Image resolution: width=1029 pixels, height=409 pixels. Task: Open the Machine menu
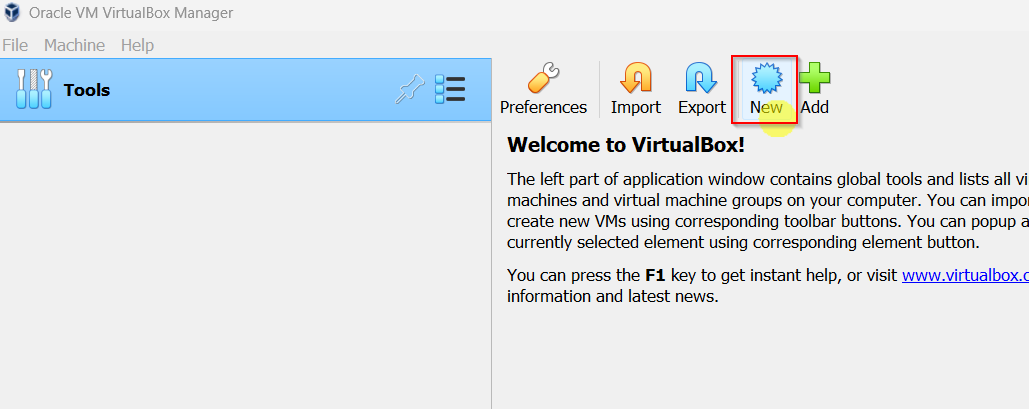point(74,45)
